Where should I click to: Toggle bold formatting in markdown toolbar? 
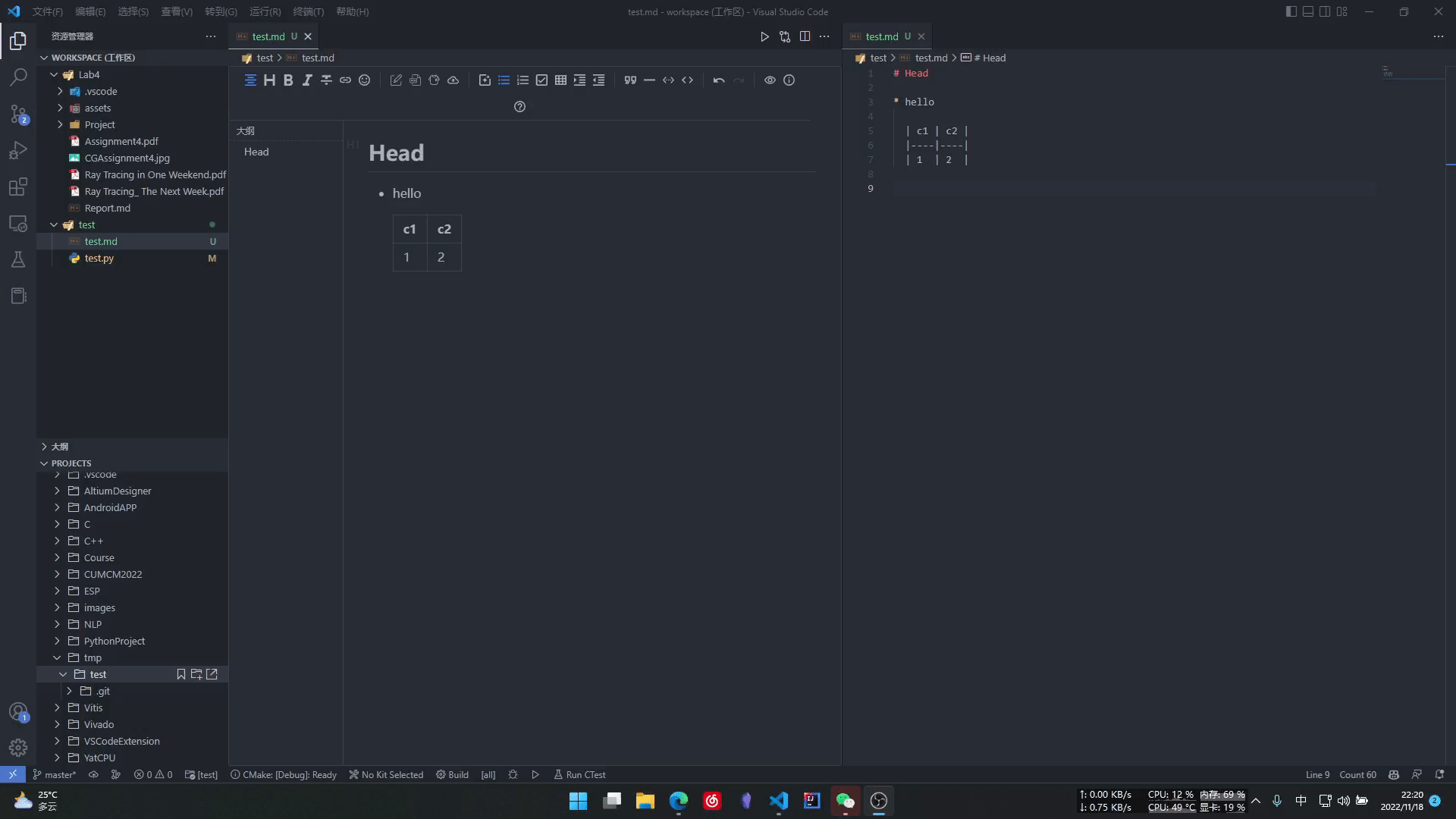(288, 80)
